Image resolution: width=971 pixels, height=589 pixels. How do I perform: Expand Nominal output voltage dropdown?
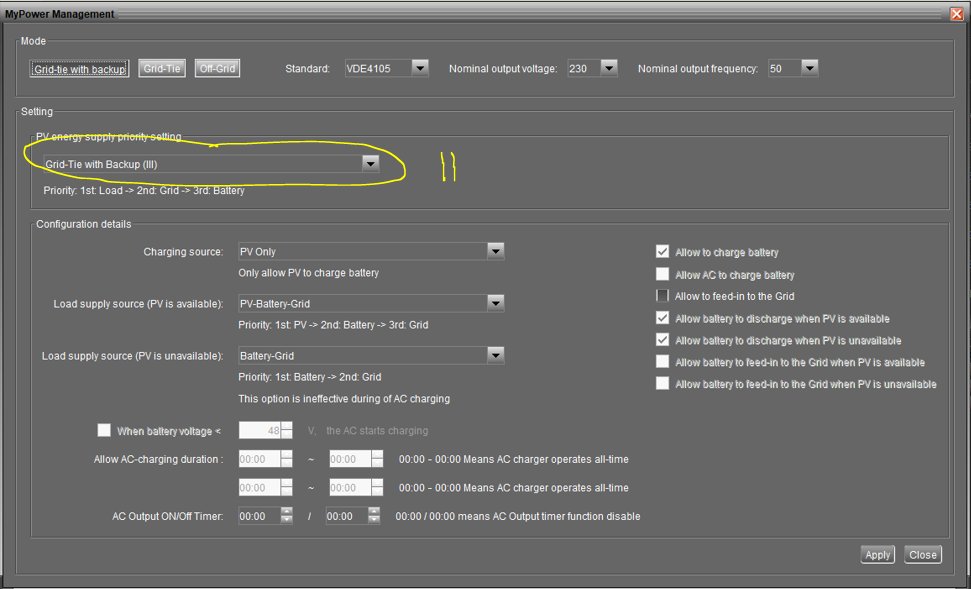pyautogui.click(x=609, y=68)
